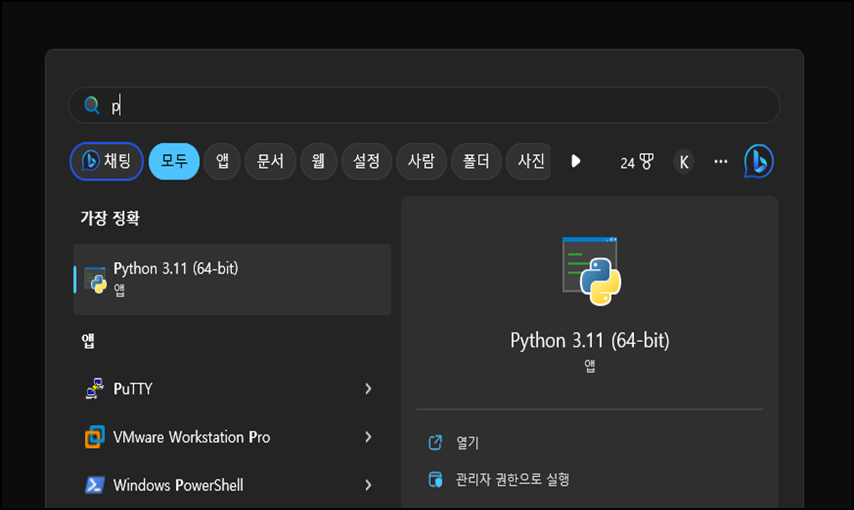The width and height of the screenshot is (854, 510).
Task: Click the Windows PowerShell icon
Action: tap(95, 485)
